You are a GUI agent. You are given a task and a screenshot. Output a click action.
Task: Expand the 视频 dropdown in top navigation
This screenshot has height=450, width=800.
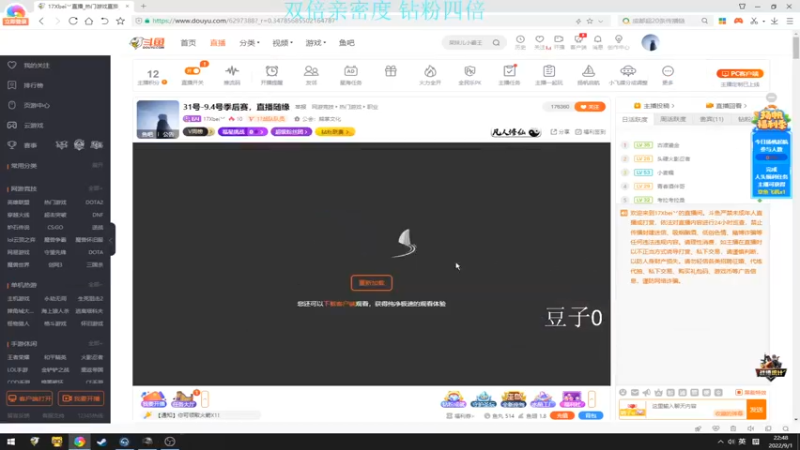(x=282, y=43)
